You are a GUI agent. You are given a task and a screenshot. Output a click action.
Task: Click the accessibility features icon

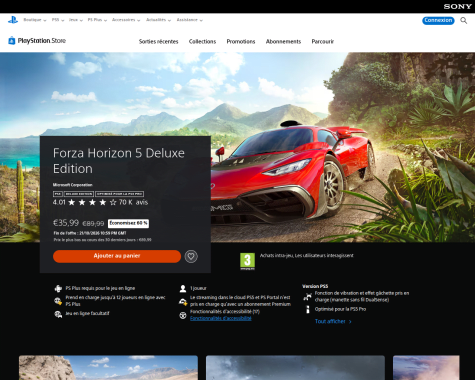pos(183,315)
